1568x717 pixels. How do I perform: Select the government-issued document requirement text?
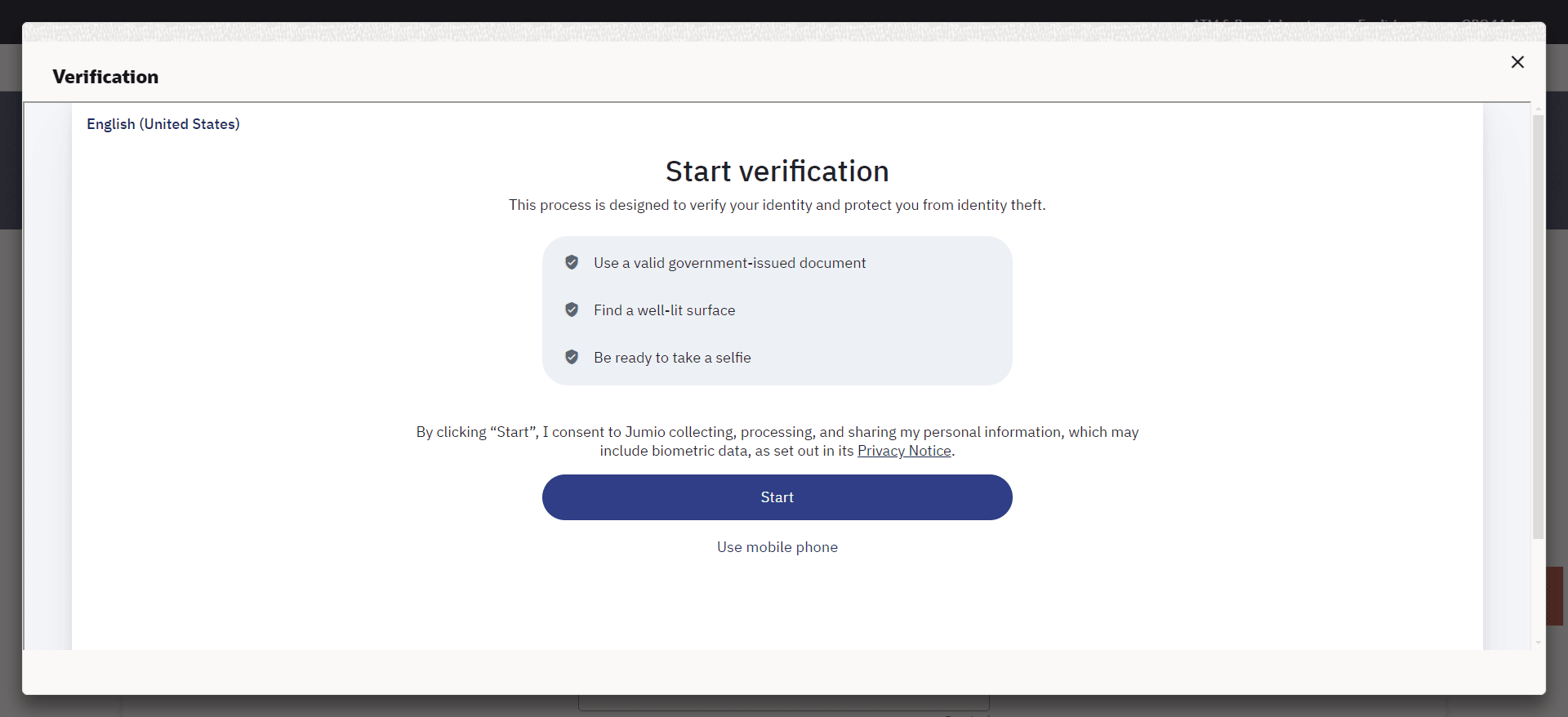point(729,263)
